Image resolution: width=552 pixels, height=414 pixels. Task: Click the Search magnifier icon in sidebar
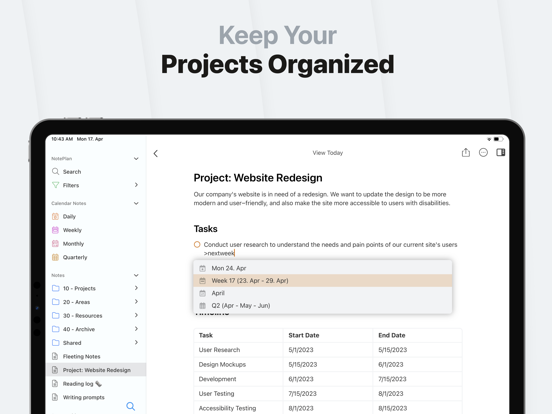[x=55, y=171]
